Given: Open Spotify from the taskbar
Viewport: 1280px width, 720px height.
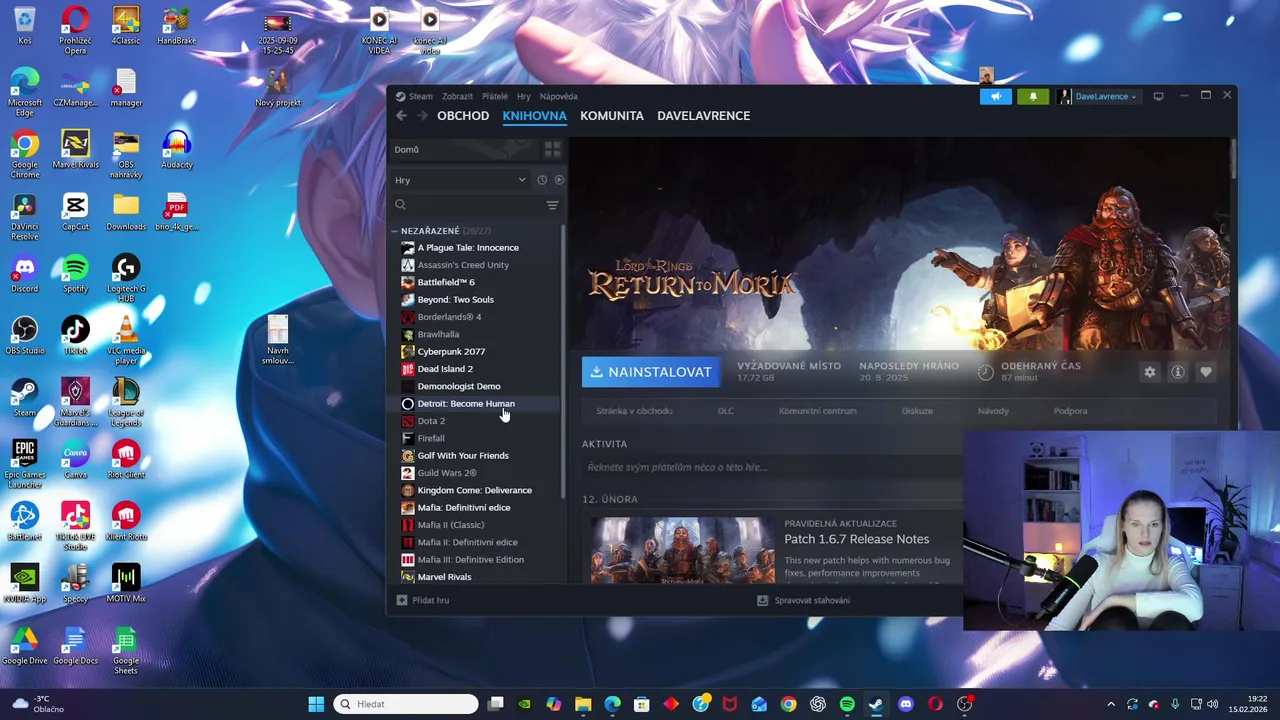Looking at the screenshot, I should [847, 704].
